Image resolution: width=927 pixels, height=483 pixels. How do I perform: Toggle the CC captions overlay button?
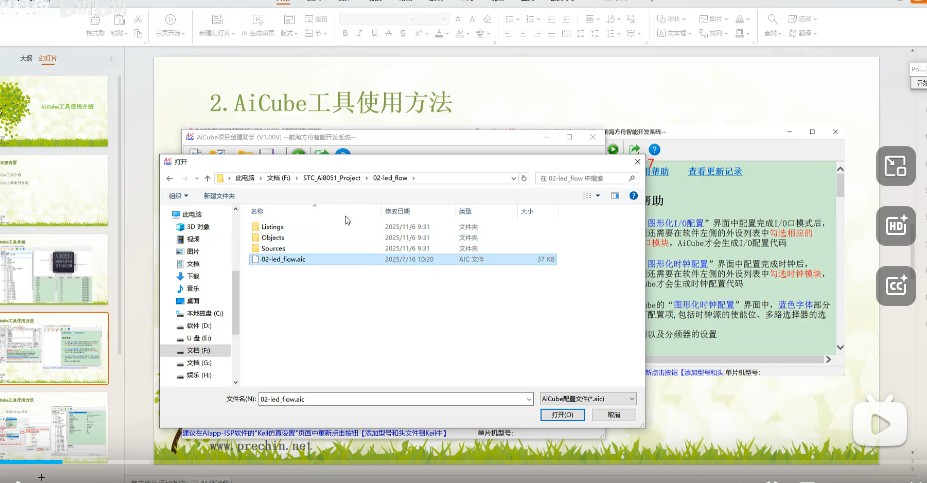point(896,286)
